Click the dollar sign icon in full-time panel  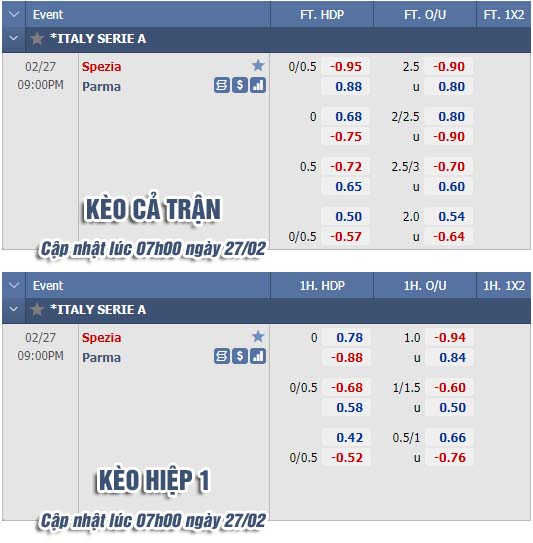pyautogui.click(x=240, y=85)
